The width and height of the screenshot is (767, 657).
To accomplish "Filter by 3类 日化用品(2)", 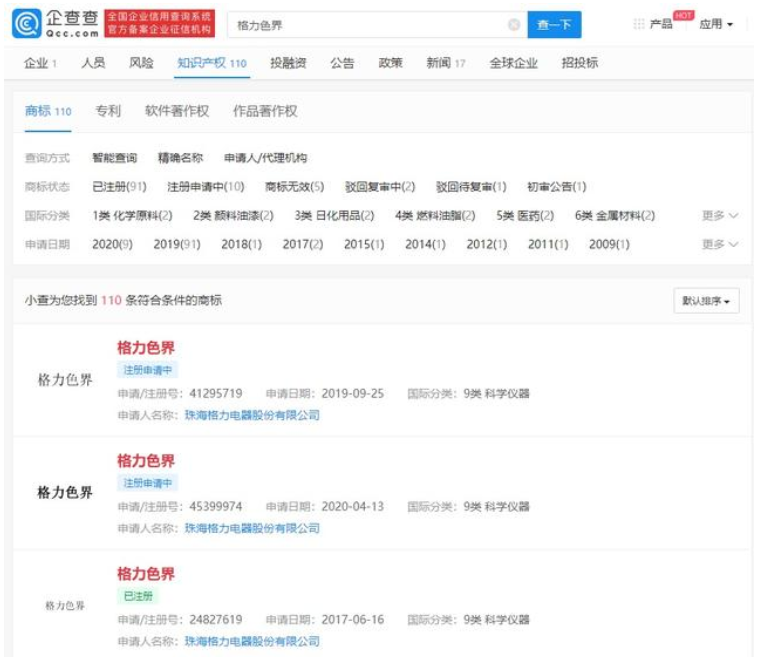I will point(334,215).
